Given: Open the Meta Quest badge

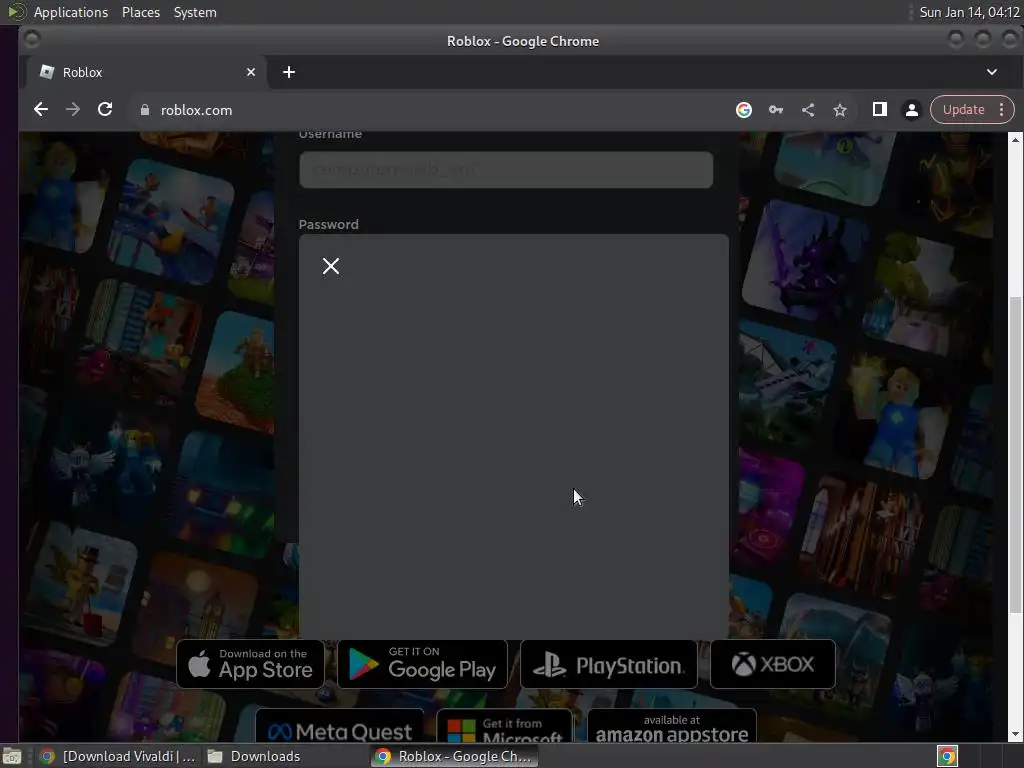Looking at the screenshot, I should point(340,726).
